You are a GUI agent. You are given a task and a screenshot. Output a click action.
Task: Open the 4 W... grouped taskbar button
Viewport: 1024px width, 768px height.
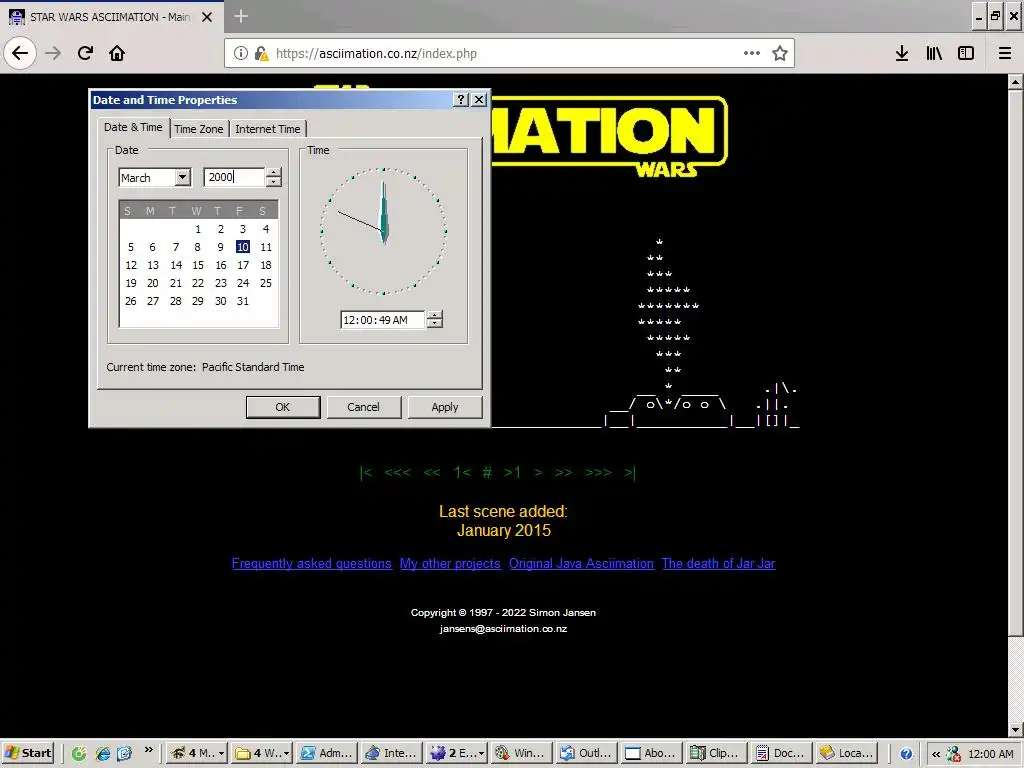pos(262,753)
